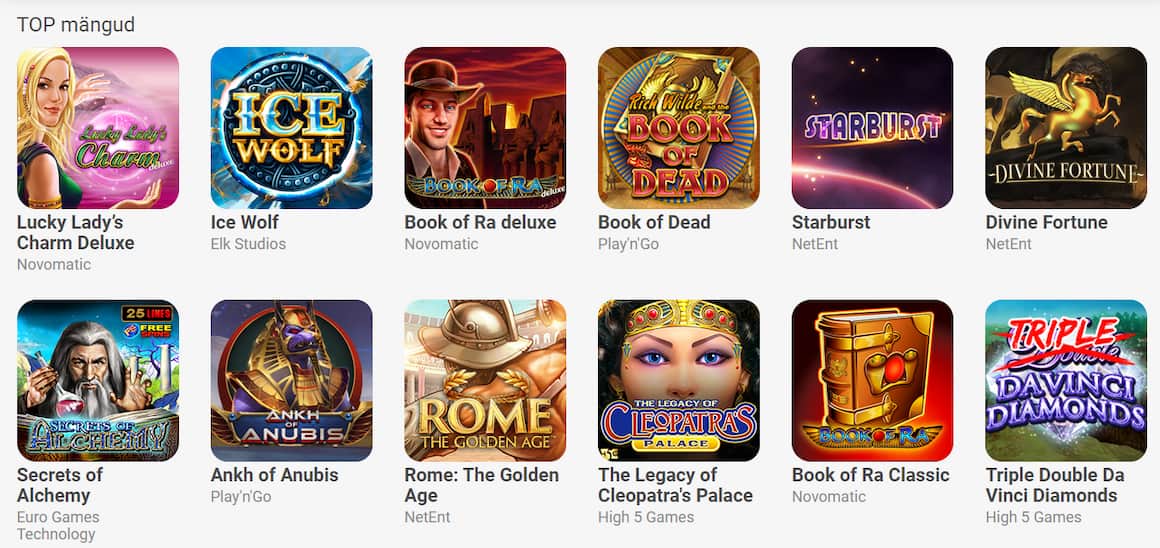Click 'Book of Ra Classic' title link
This screenshot has height=548, width=1160.
871,475
